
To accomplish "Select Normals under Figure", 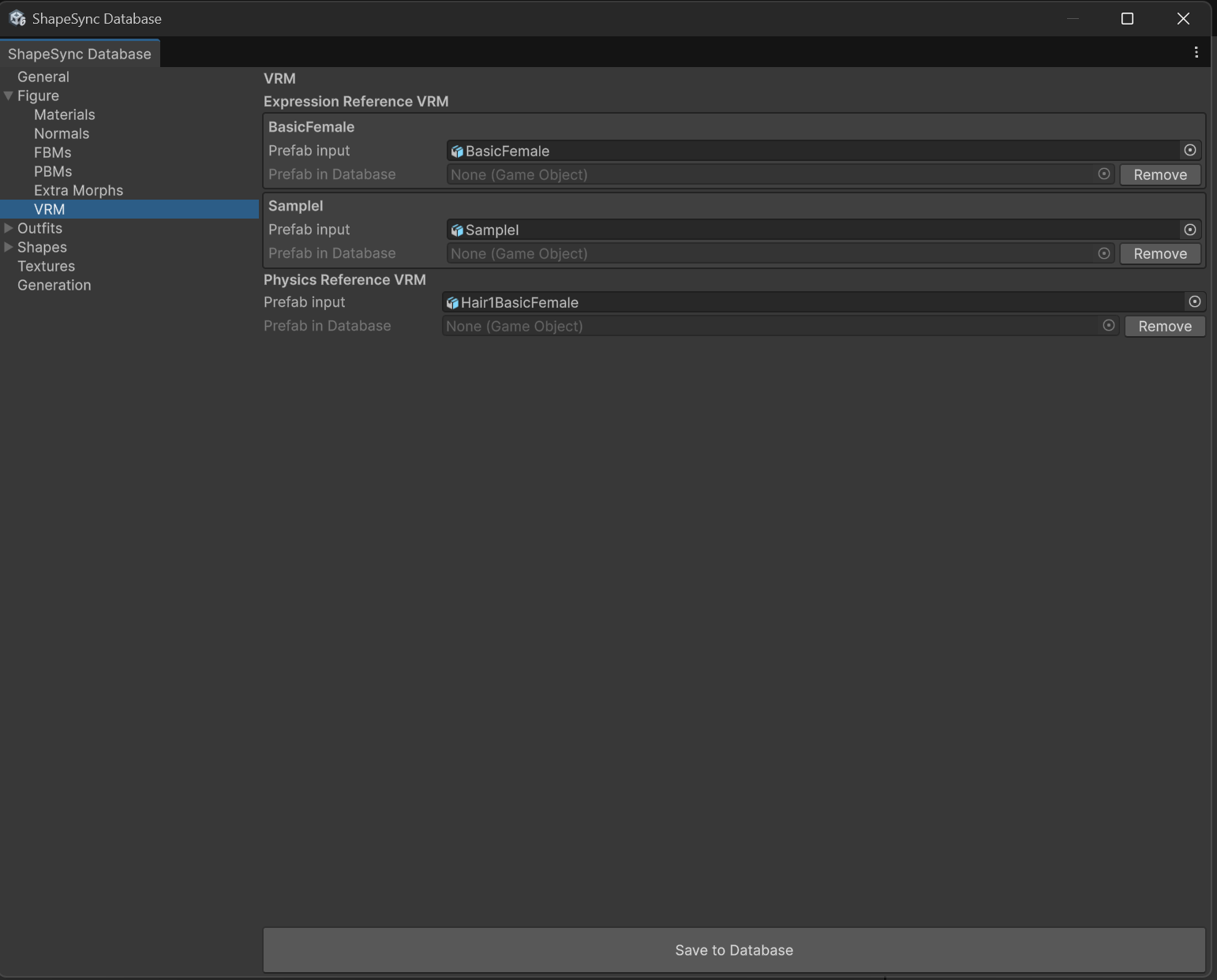I will coord(62,133).
